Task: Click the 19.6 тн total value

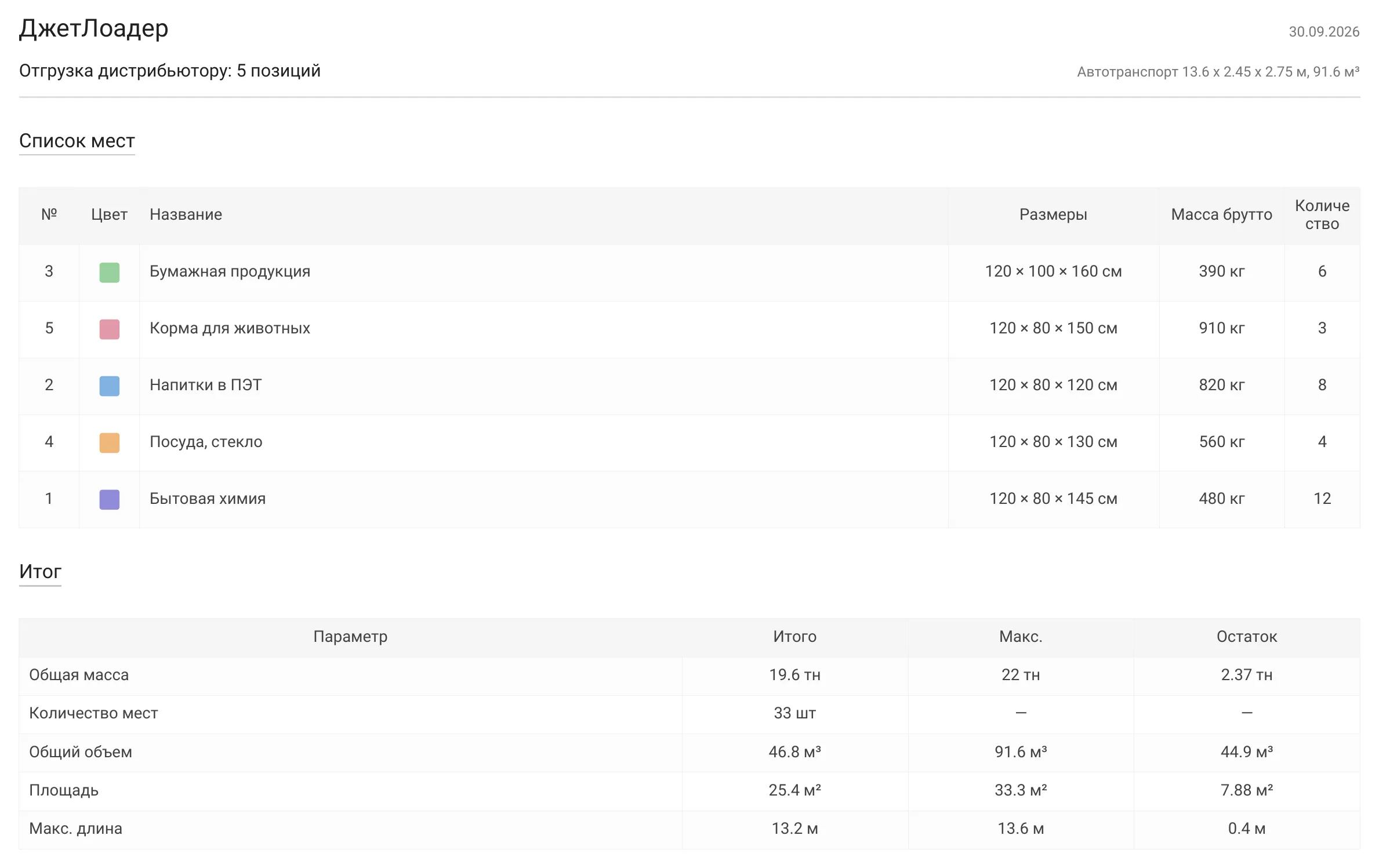Action: point(794,675)
